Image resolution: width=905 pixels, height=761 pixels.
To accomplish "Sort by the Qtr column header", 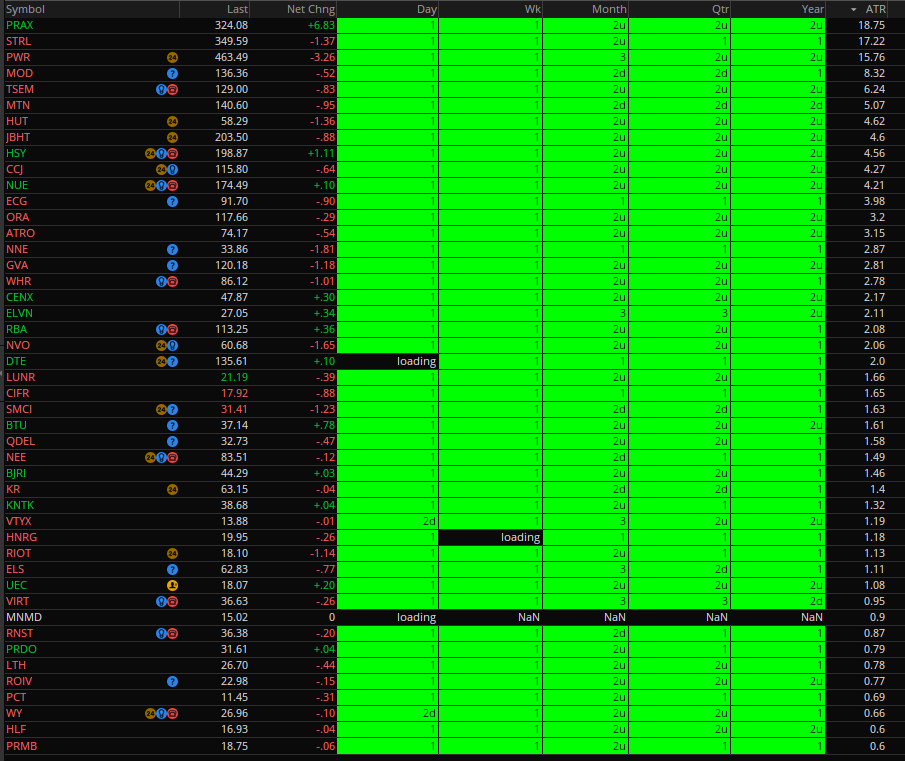I will click(720, 9).
